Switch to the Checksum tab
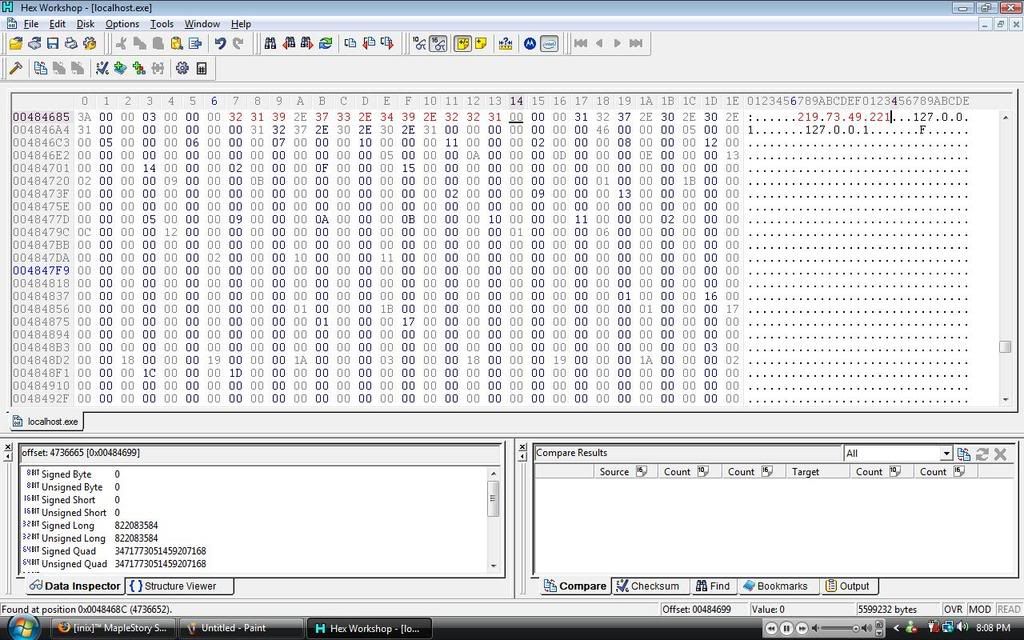The image size is (1024, 640). point(648,586)
